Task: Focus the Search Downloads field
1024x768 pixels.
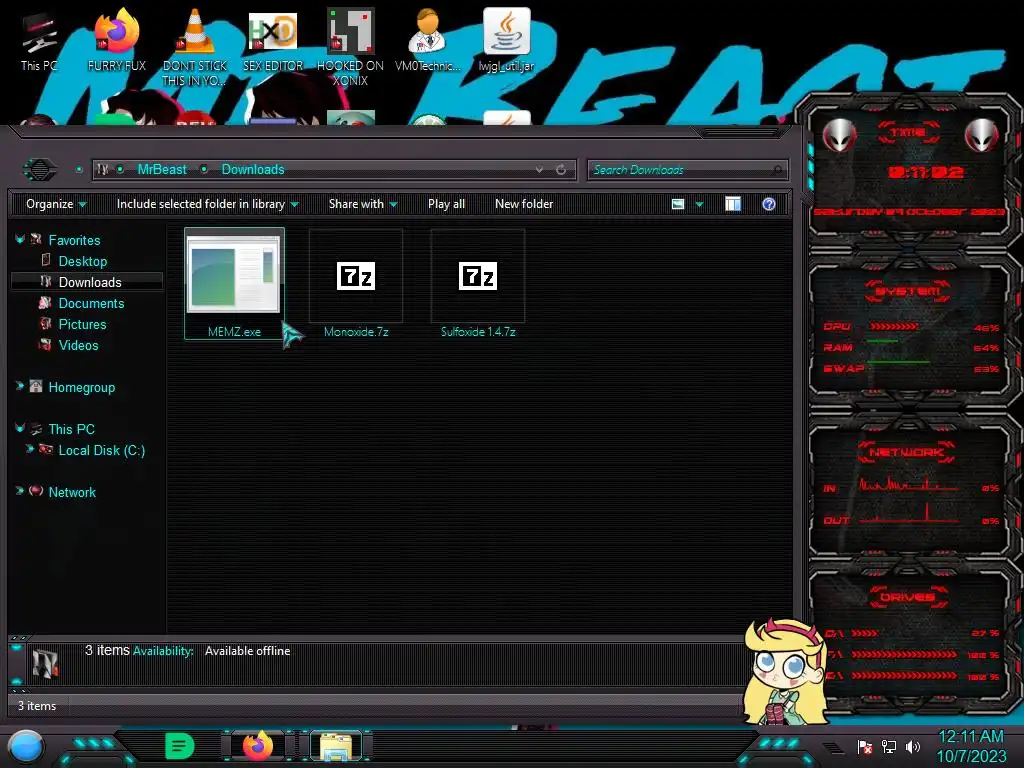Action: (688, 170)
